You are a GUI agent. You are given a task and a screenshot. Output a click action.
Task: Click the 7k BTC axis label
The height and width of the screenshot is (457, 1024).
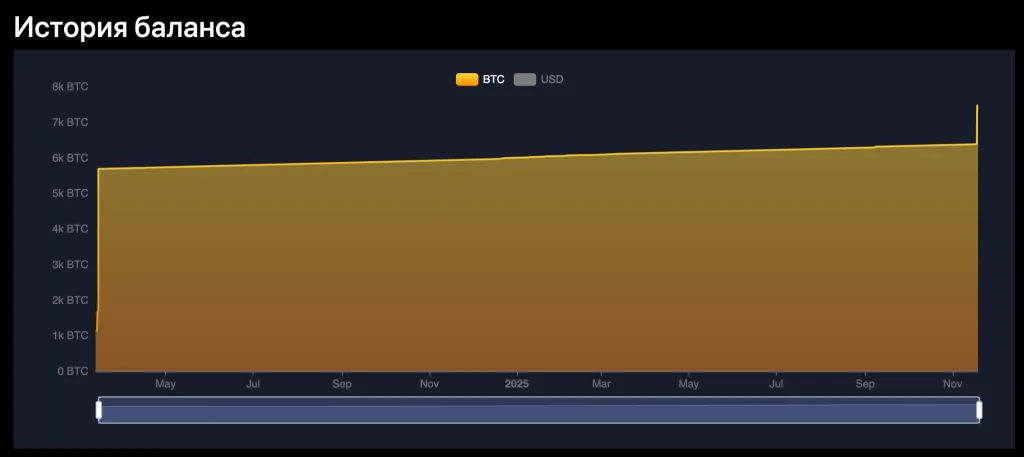pos(70,122)
